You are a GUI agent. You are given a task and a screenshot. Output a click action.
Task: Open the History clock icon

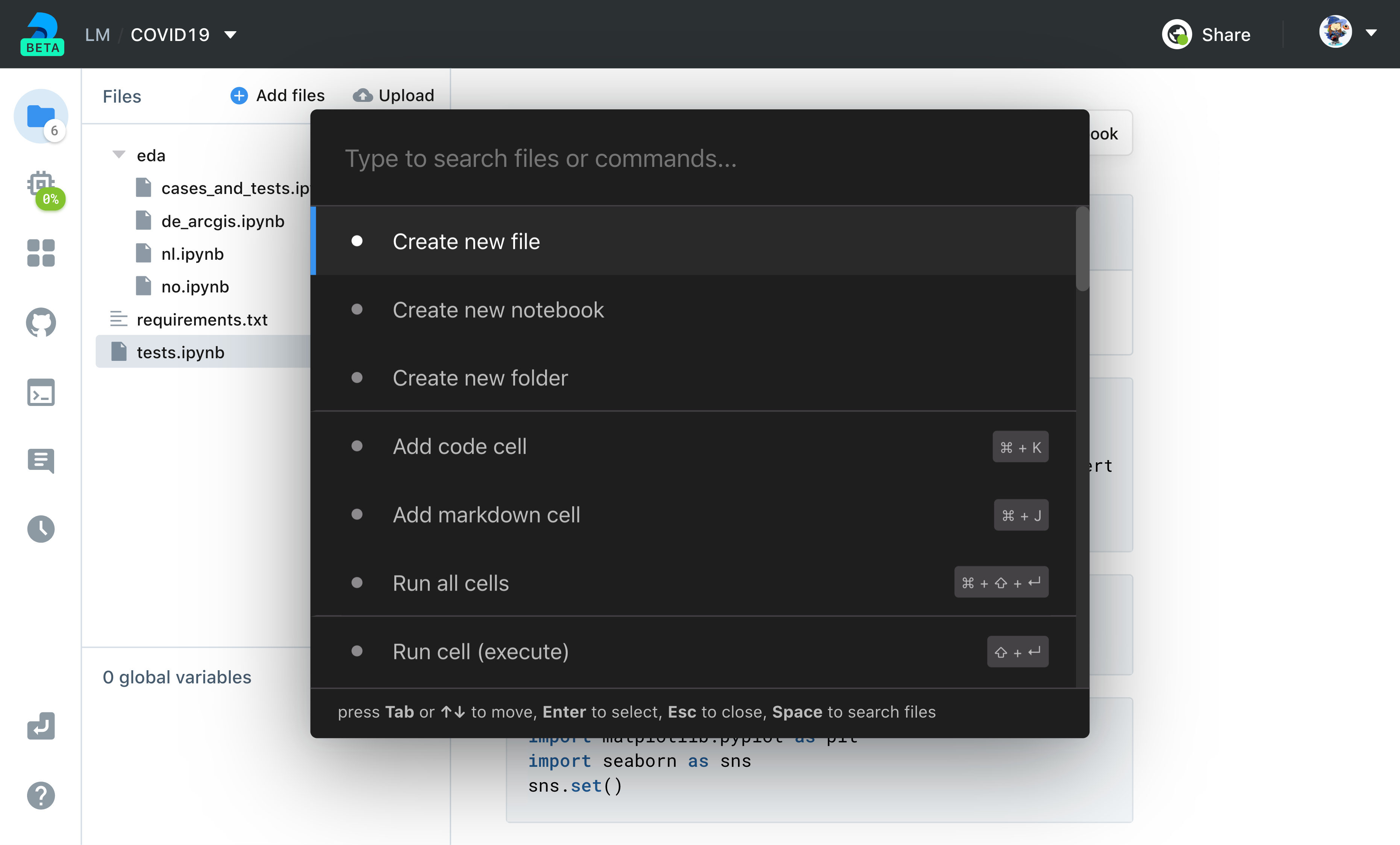[x=40, y=529]
